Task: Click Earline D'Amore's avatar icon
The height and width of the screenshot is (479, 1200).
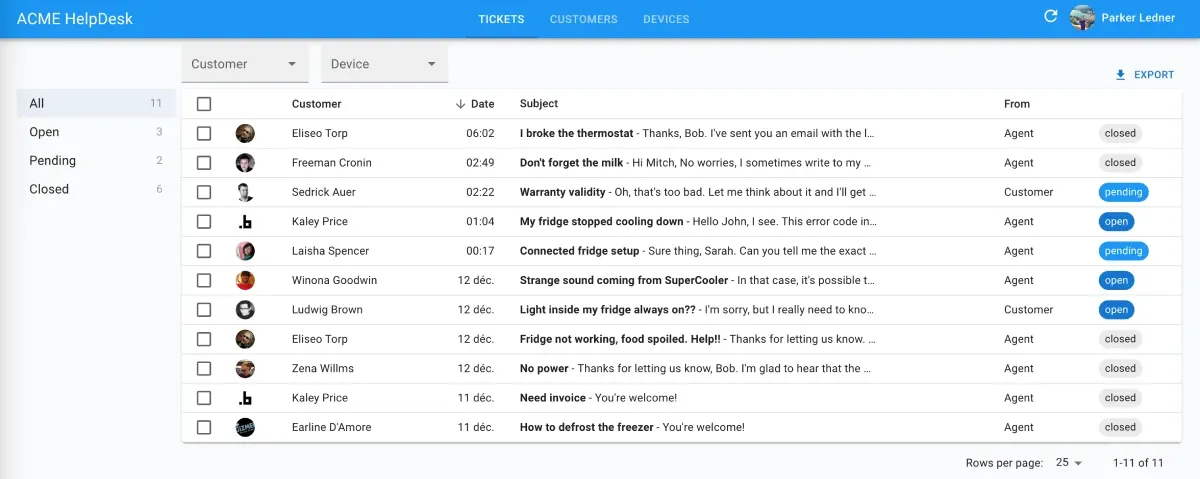Action: click(245, 427)
